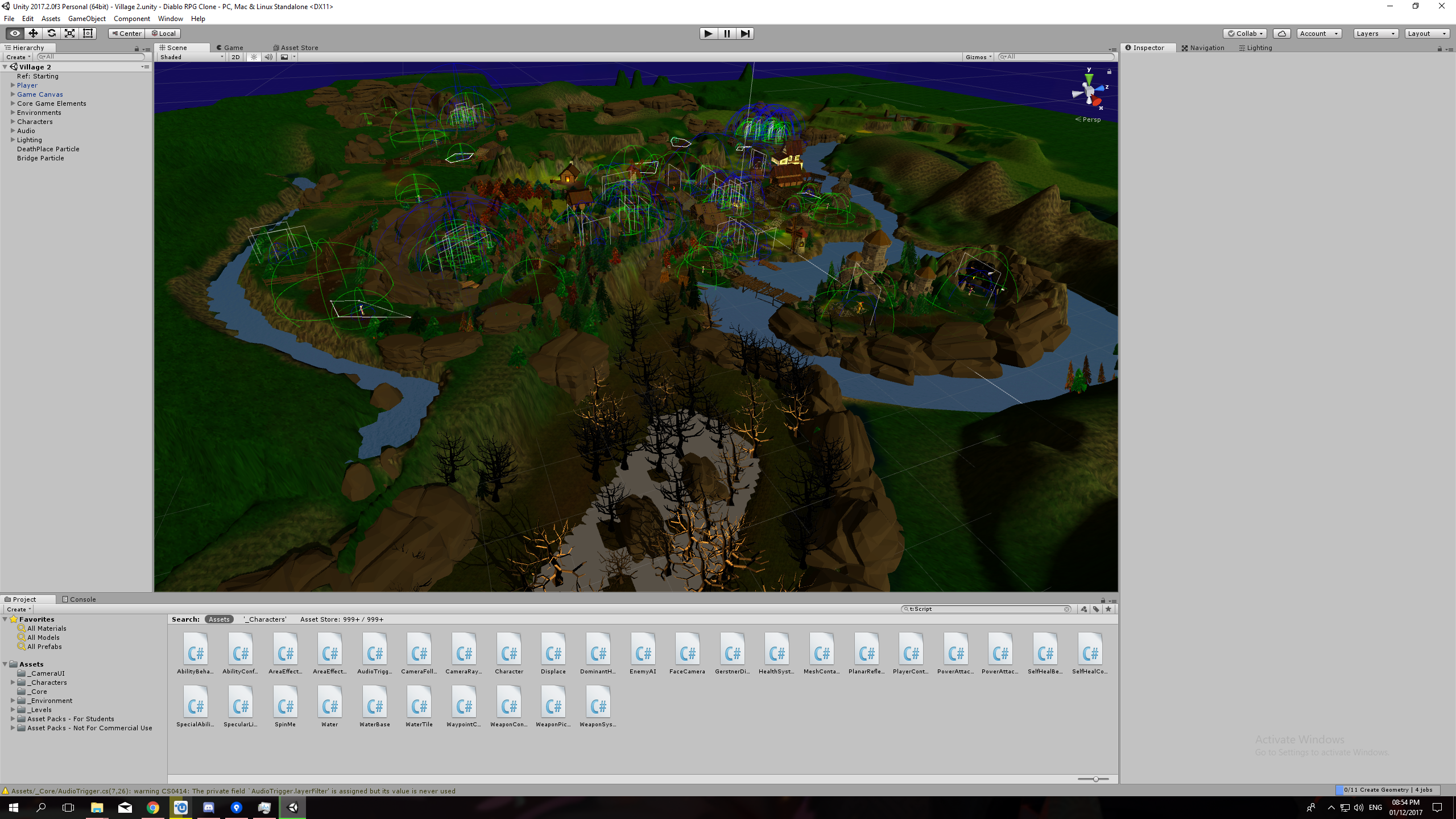
Task: Toggle scene lighting sun icon
Action: pyautogui.click(x=254, y=57)
